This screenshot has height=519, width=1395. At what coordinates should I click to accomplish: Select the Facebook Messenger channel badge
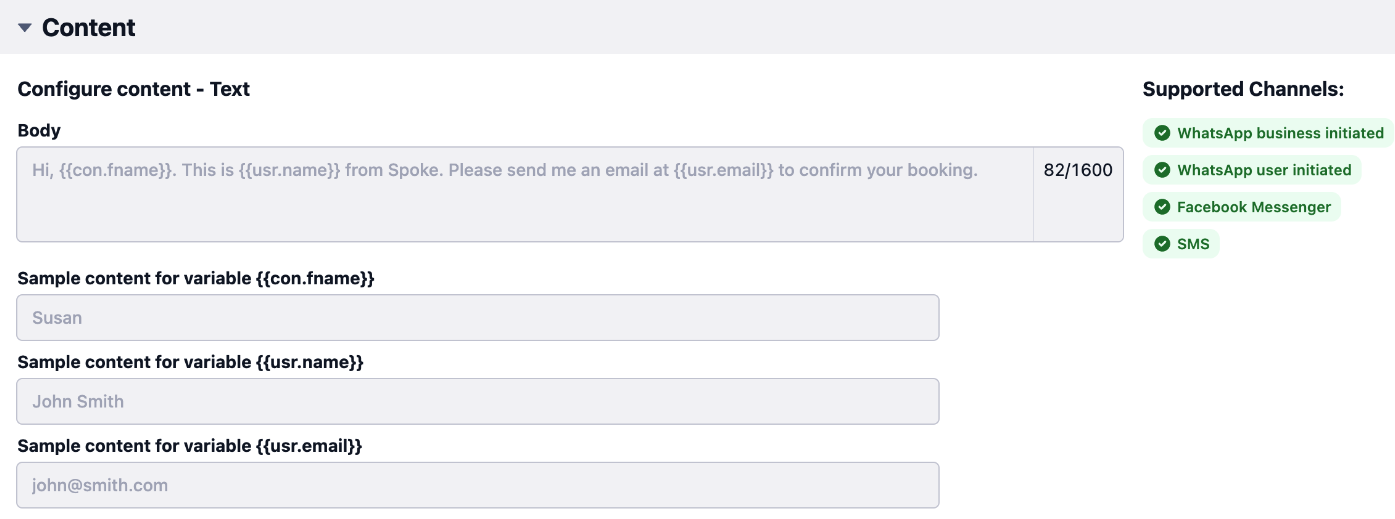pos(1242,207)
